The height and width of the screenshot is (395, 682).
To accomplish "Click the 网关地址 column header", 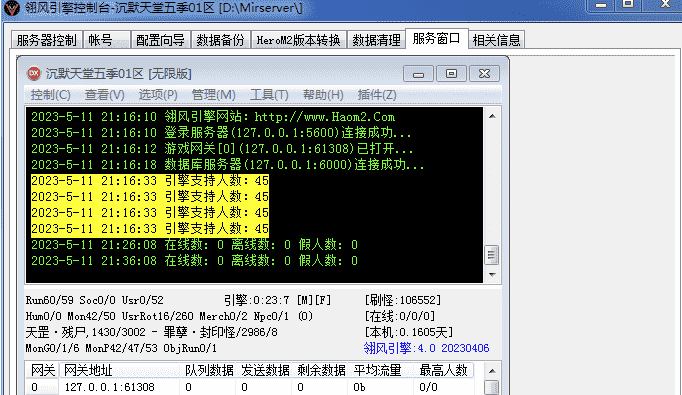I will (x=120, y=370).
